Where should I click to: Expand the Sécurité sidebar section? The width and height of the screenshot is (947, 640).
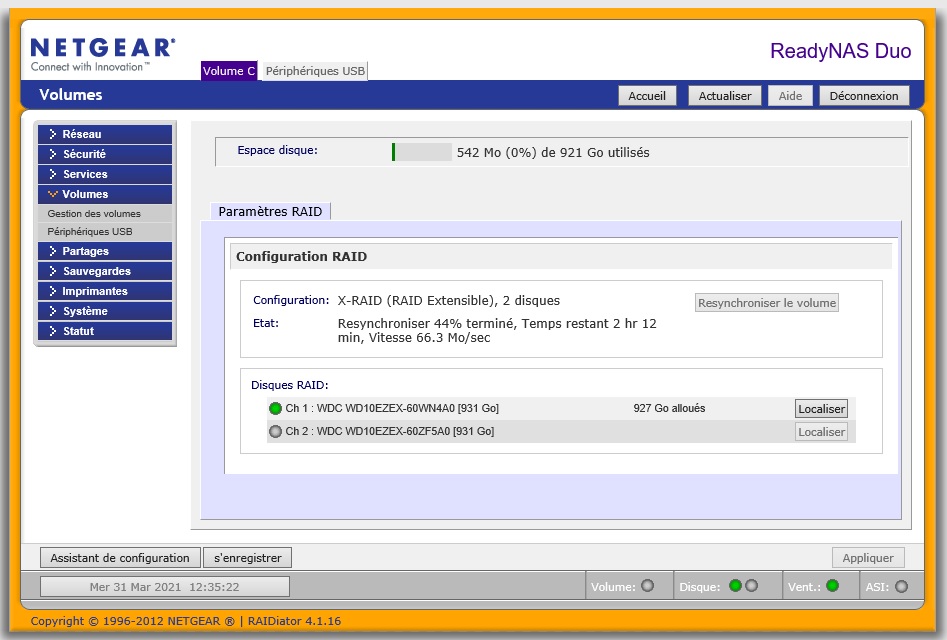104,154
